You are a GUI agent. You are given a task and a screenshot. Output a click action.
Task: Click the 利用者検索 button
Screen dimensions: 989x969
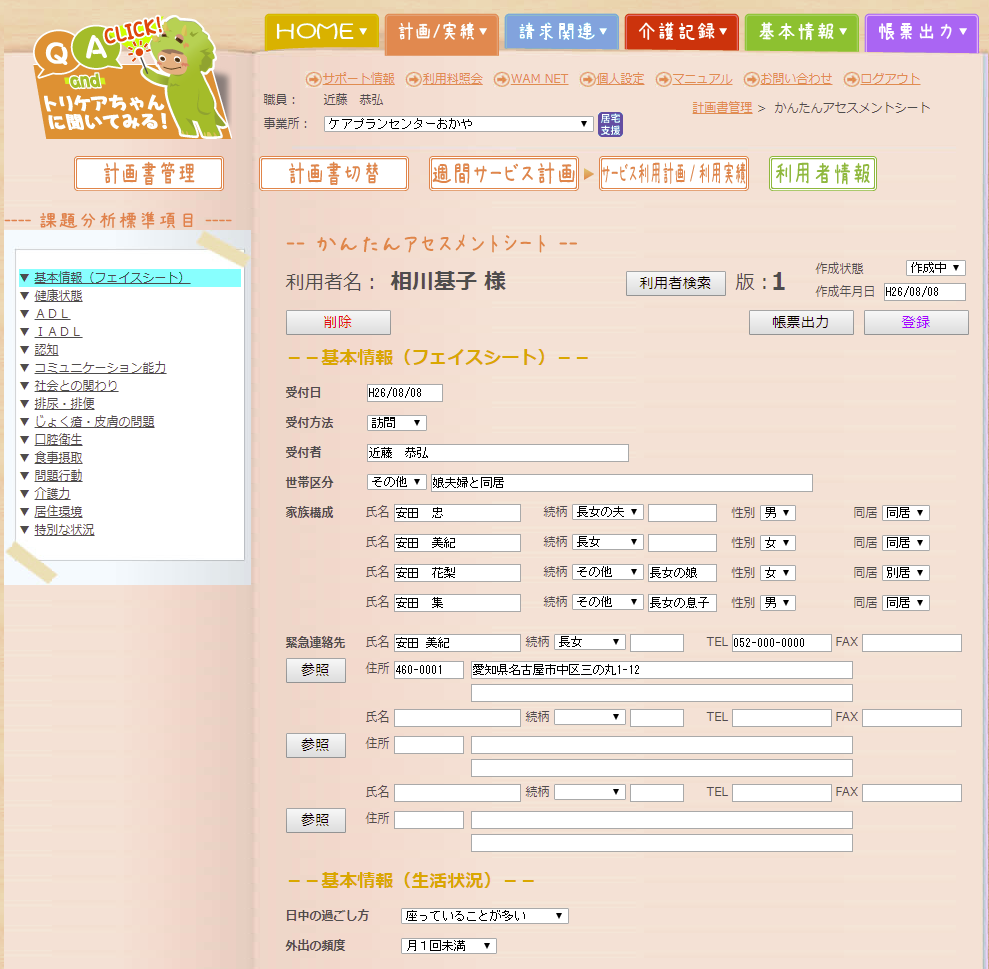click(675, 283)
